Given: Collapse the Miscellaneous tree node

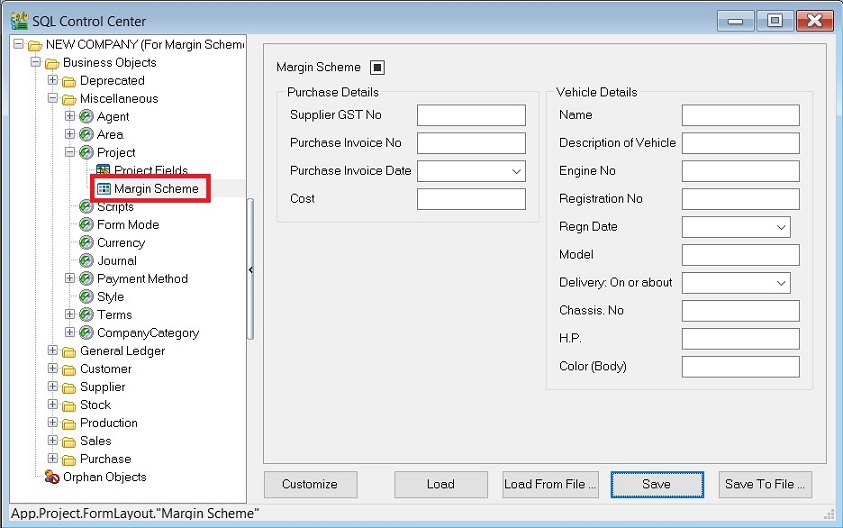Looking at the screenshot, I should coord(53,99).
